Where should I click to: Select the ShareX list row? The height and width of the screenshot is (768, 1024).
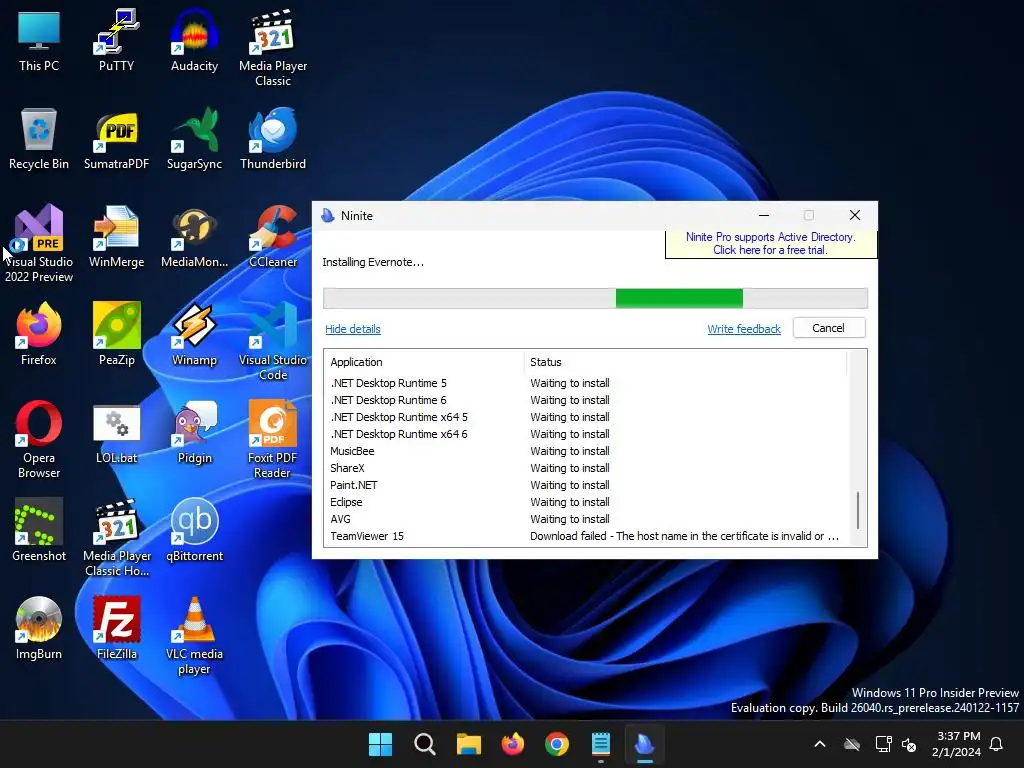tap(588, 468)
